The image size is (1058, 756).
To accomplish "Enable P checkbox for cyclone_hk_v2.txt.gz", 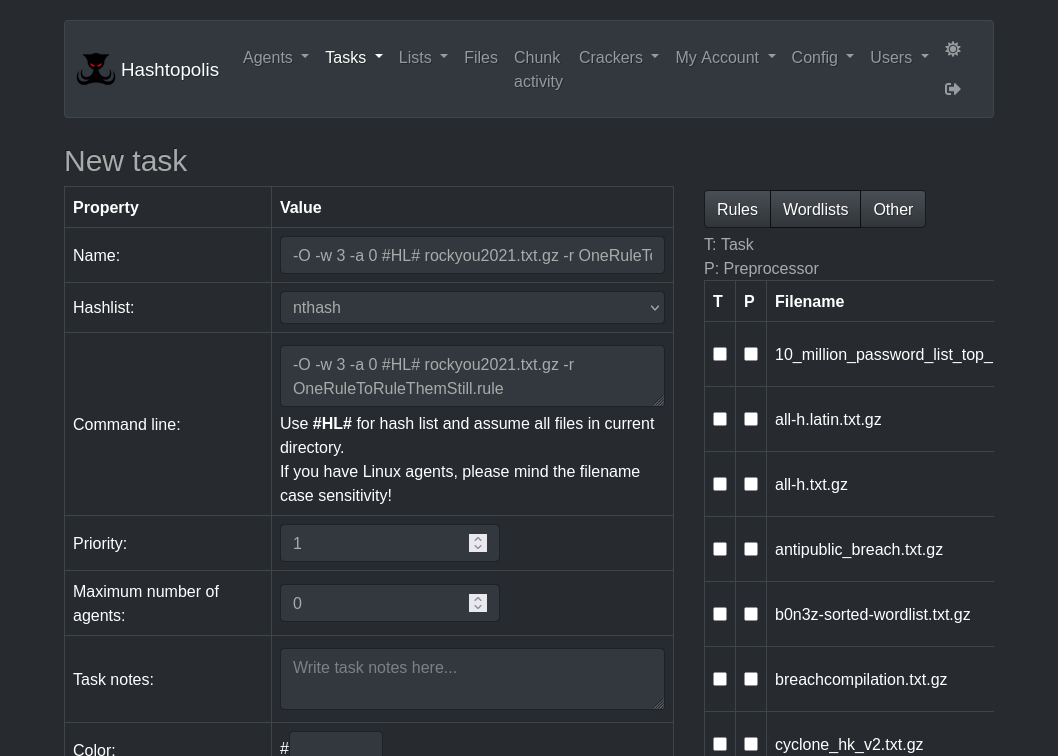I will coord(751,743).
